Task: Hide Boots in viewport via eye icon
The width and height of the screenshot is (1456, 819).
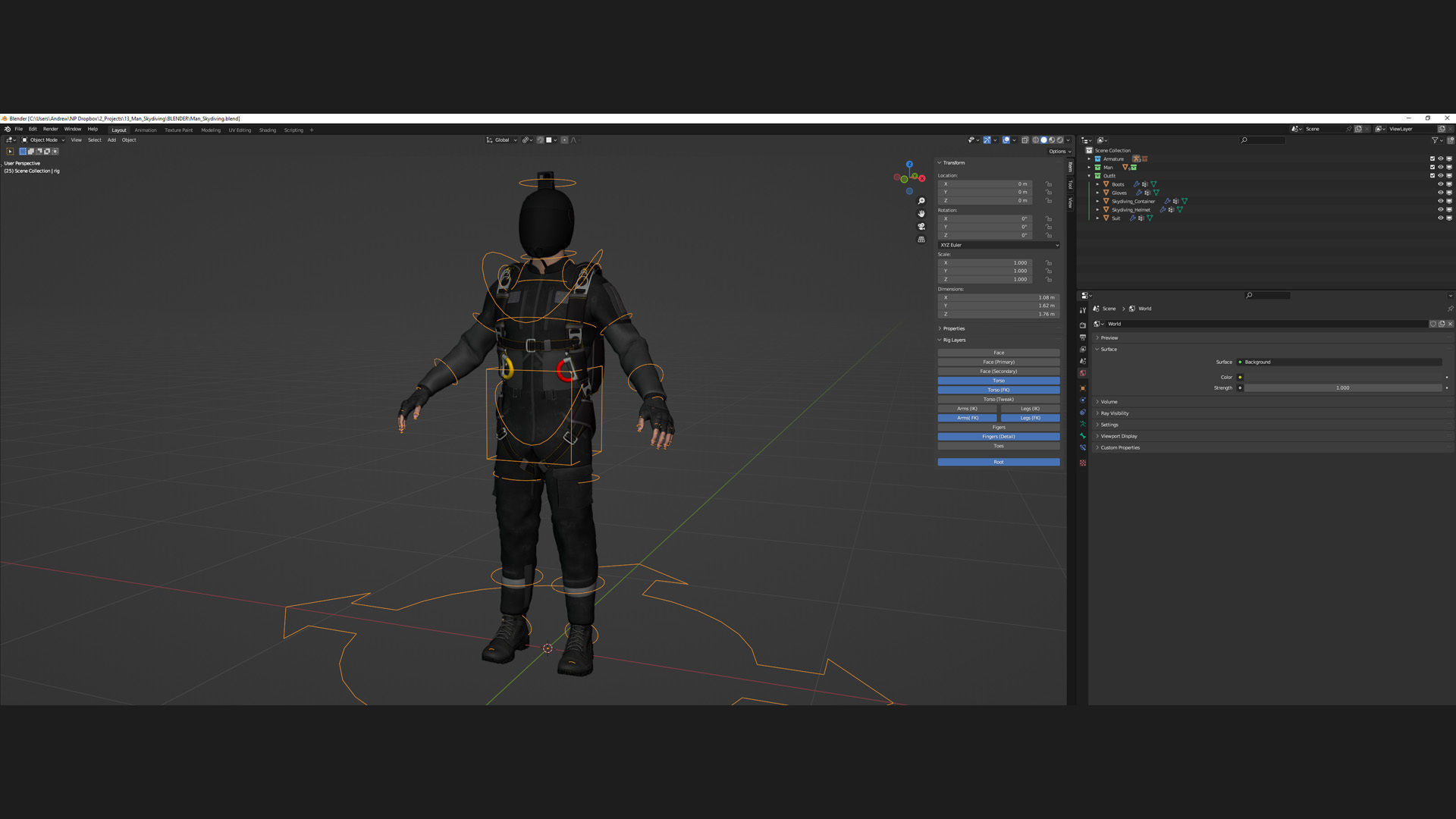Action: pyautogui.click(x=1441, y=184)
